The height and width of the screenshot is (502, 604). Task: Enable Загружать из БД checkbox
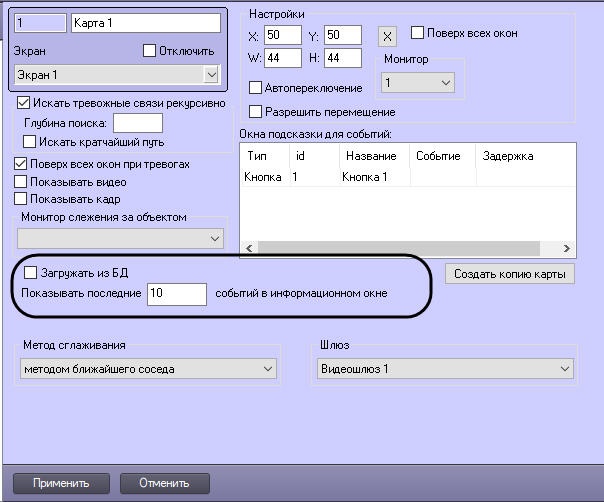point(30,272)
